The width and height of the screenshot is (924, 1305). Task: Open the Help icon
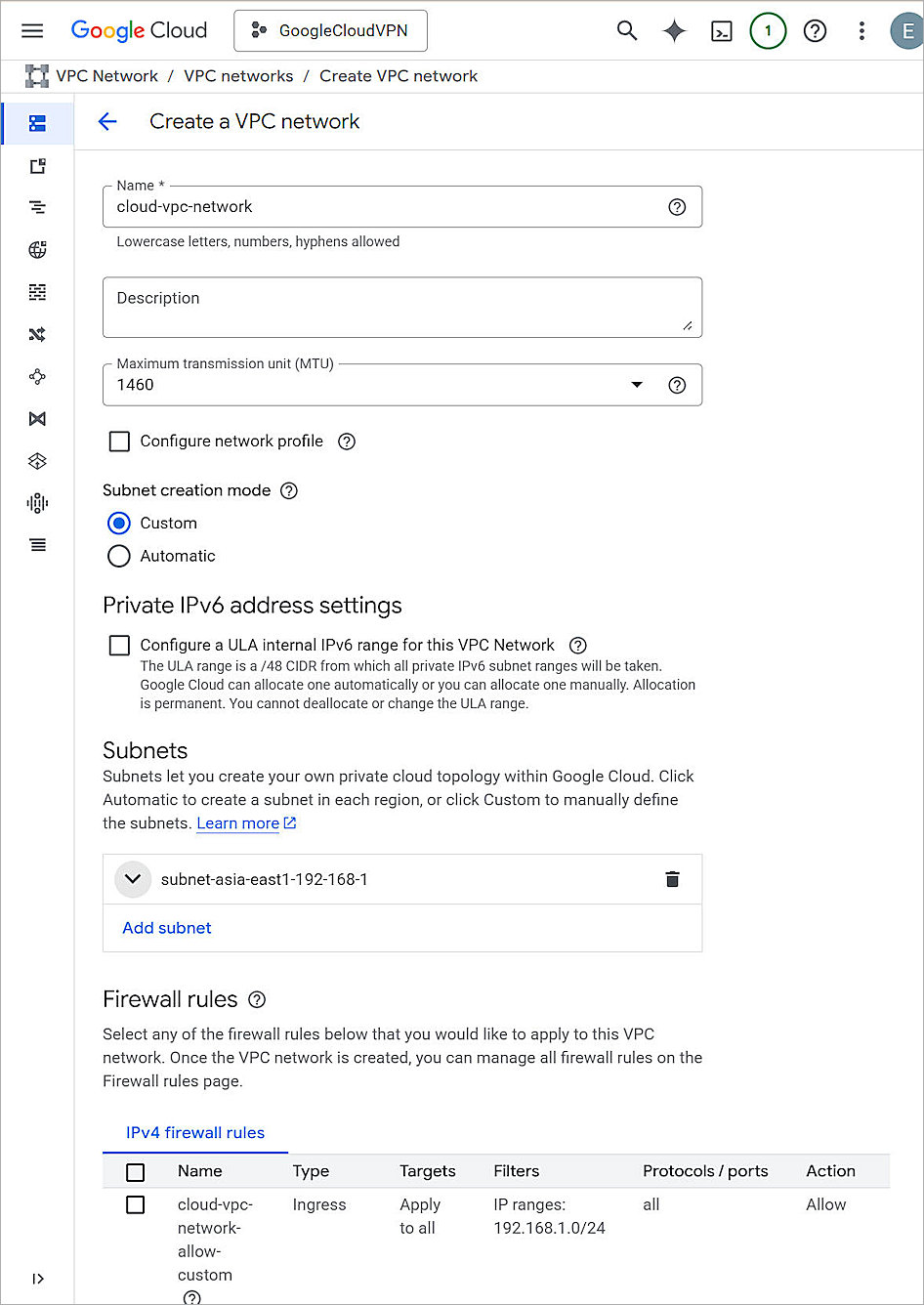[815, 30]
